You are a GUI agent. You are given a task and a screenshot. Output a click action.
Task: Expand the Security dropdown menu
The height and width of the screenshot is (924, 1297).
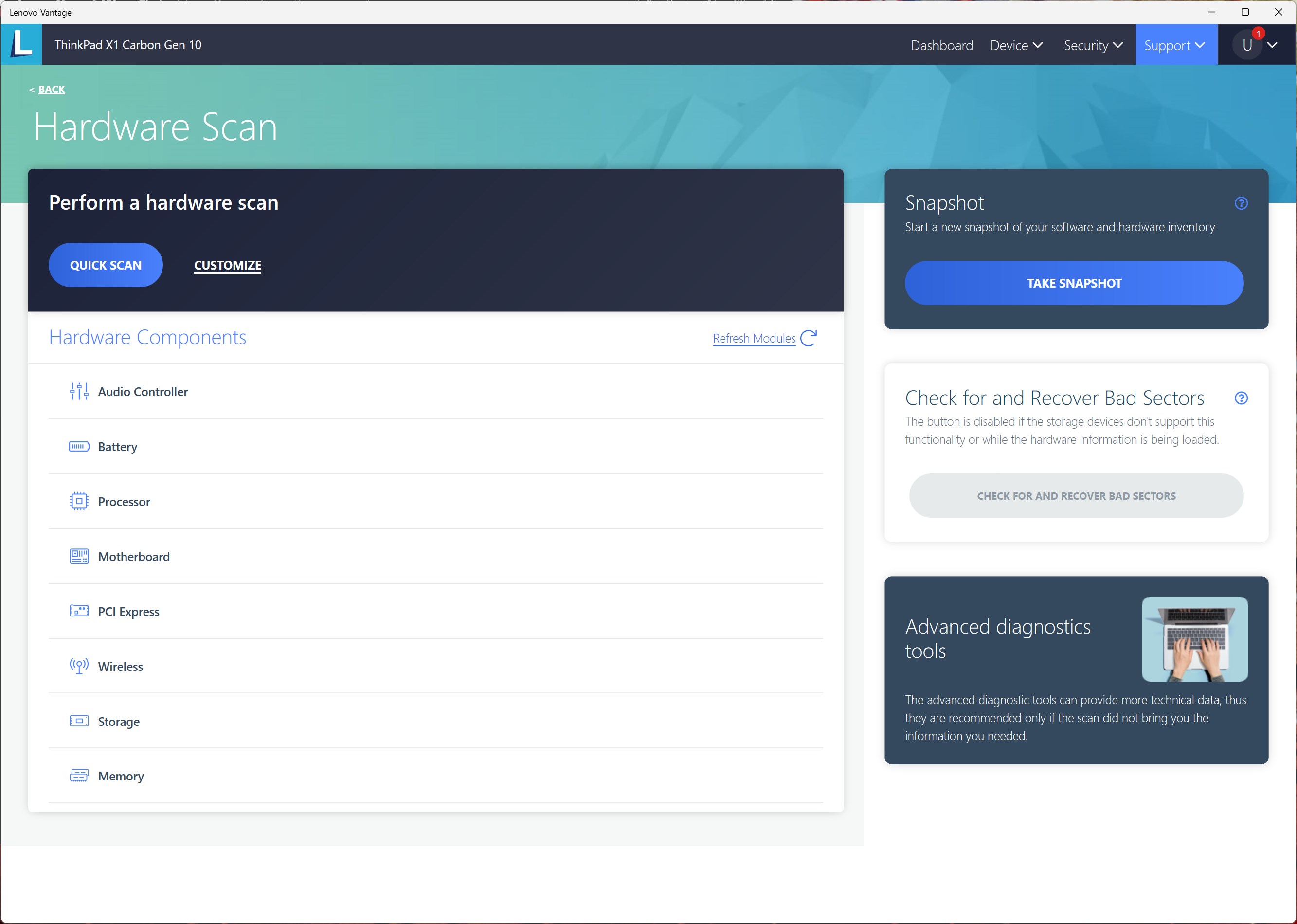(x=1093, y=45)
